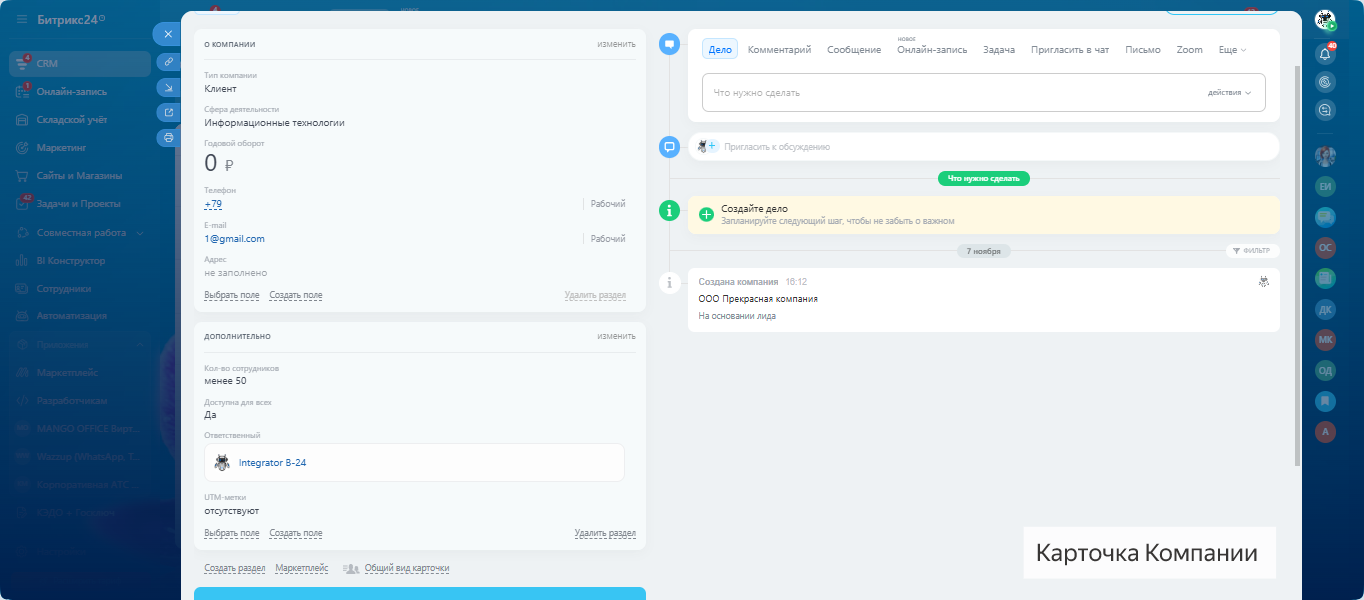Switch to Пригласить в чат tab
Image resolution: width=1364 pixels, height=600 pixels.
pyautogui.click(x=1070, y=50)
